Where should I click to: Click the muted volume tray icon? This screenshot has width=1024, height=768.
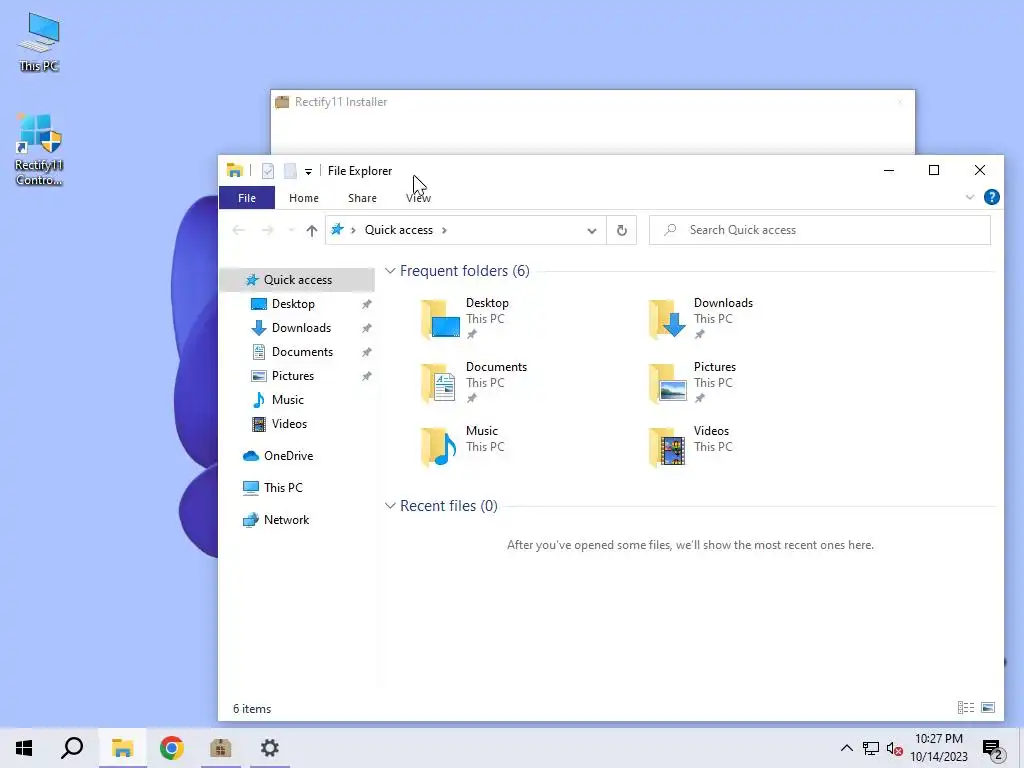click(894, 749)
